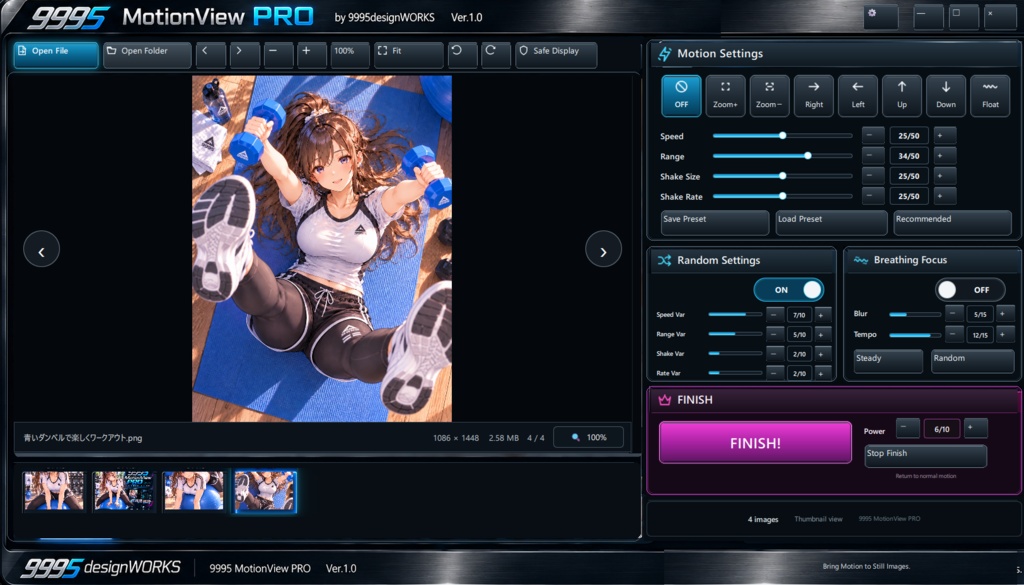Zoom in with the toolbar plus button

312,55
